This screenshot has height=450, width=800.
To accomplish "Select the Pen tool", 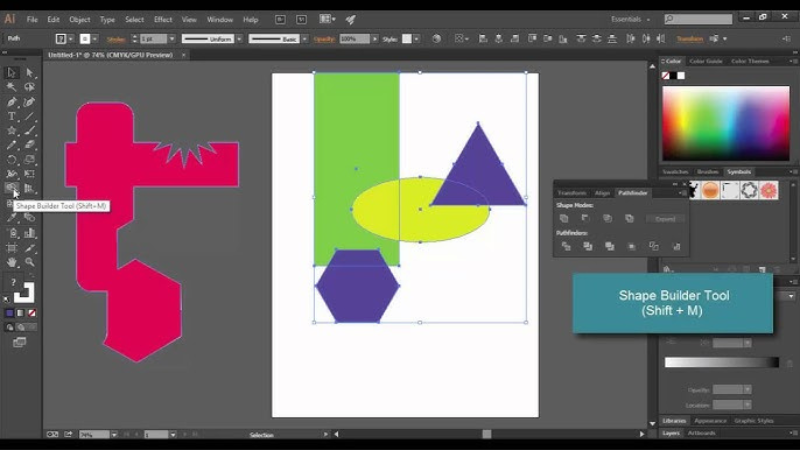I will 11,102.
